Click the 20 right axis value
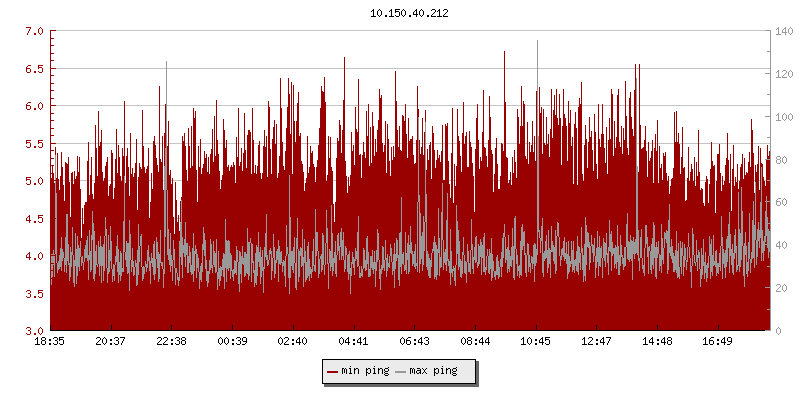 click(781, 288)
